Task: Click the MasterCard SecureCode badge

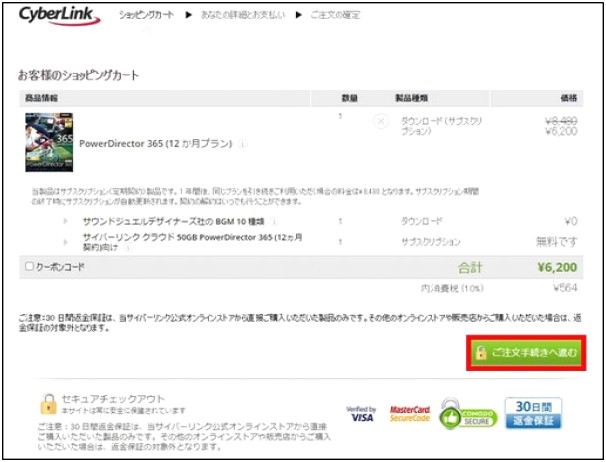Action: 410,414
